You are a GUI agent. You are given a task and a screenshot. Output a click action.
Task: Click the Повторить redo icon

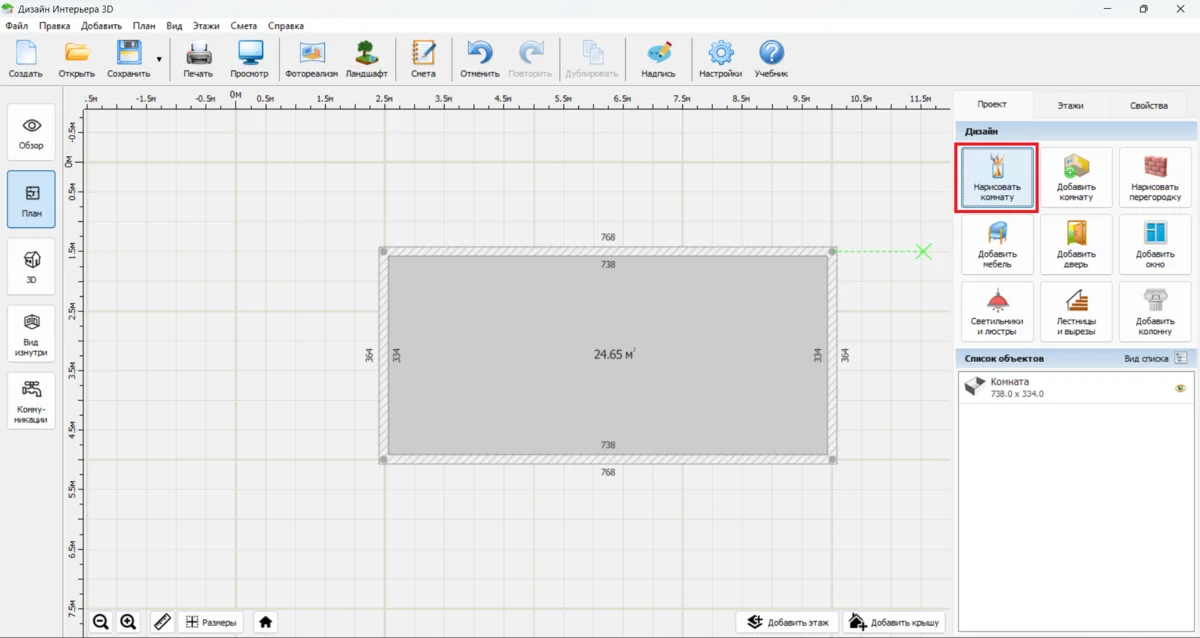[530, 59]
